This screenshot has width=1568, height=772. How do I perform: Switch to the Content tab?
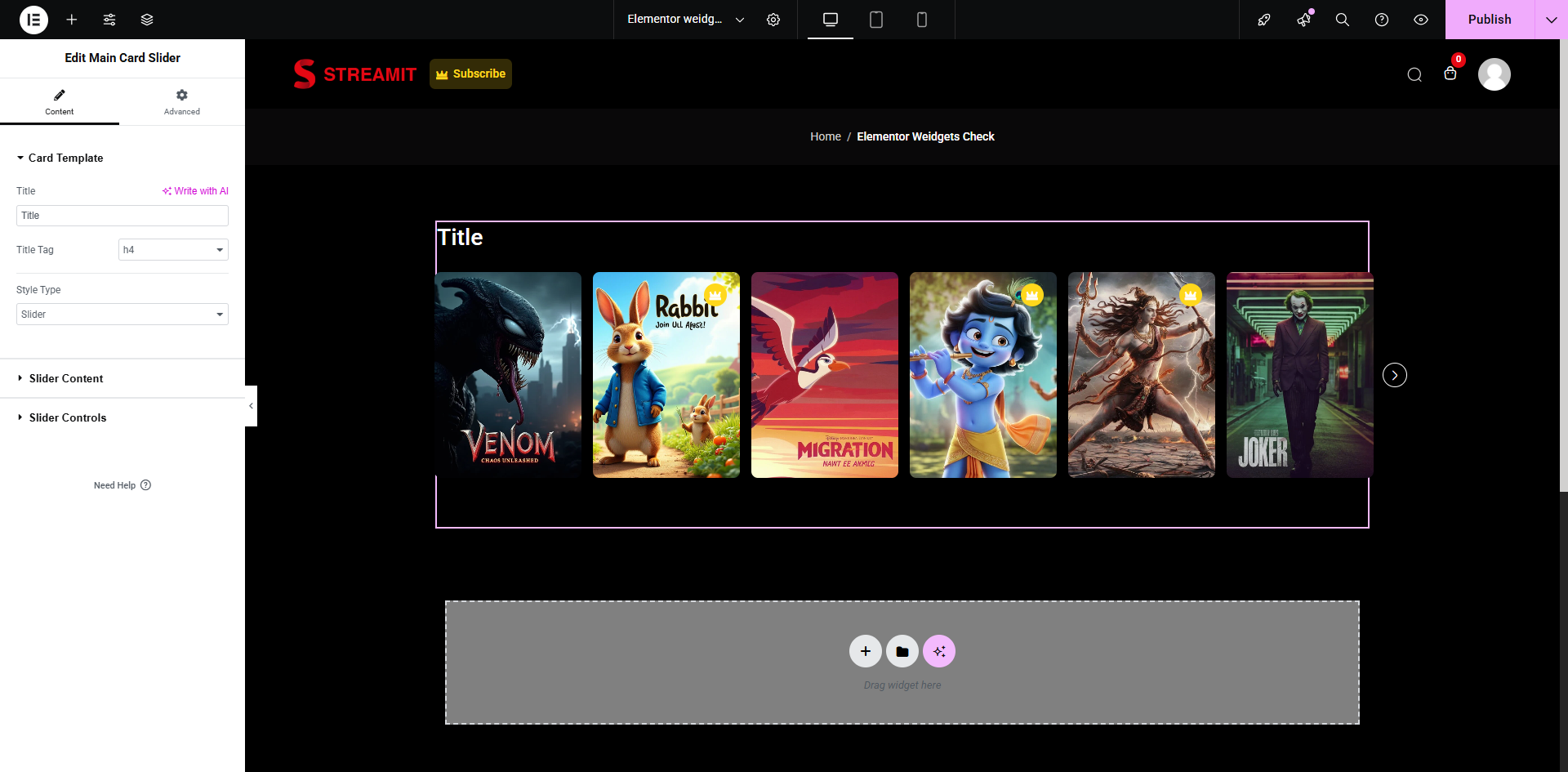(60, 102)
